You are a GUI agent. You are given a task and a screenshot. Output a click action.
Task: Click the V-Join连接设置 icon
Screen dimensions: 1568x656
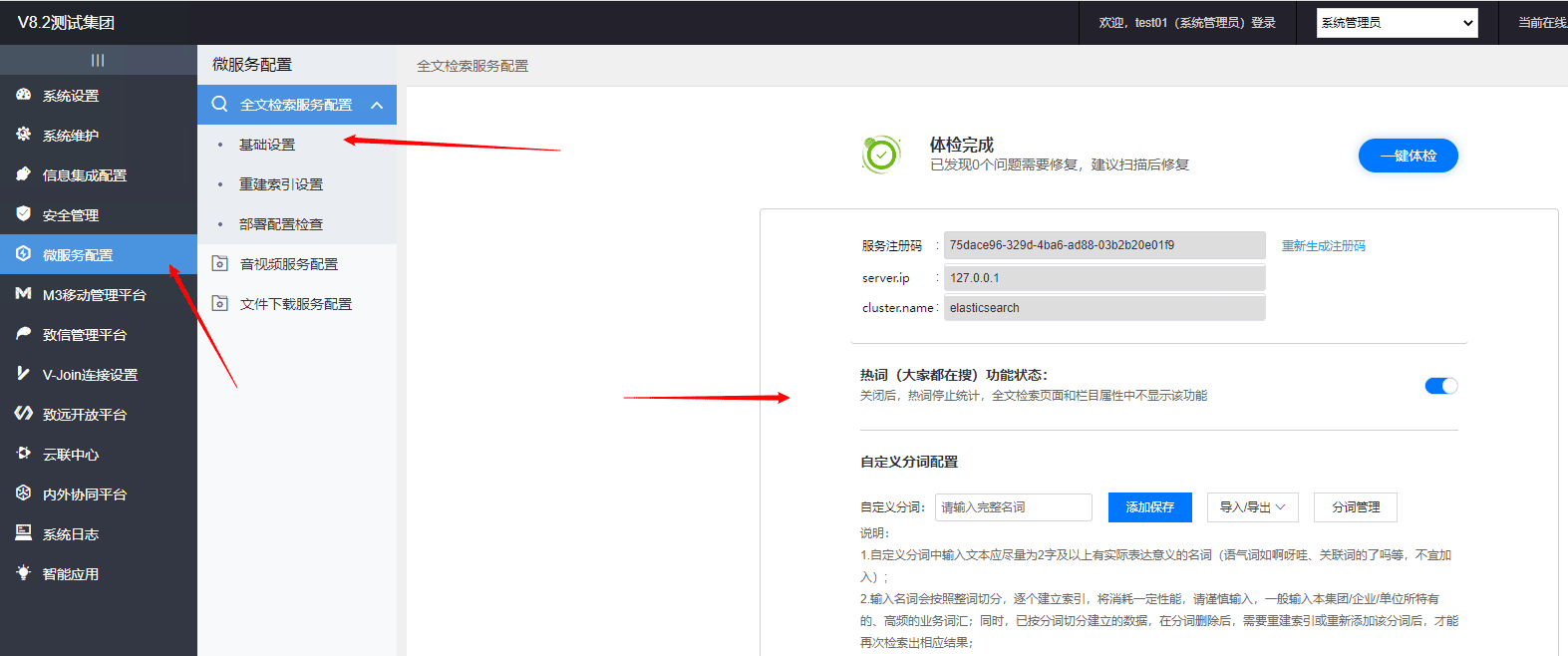[23, 373]
